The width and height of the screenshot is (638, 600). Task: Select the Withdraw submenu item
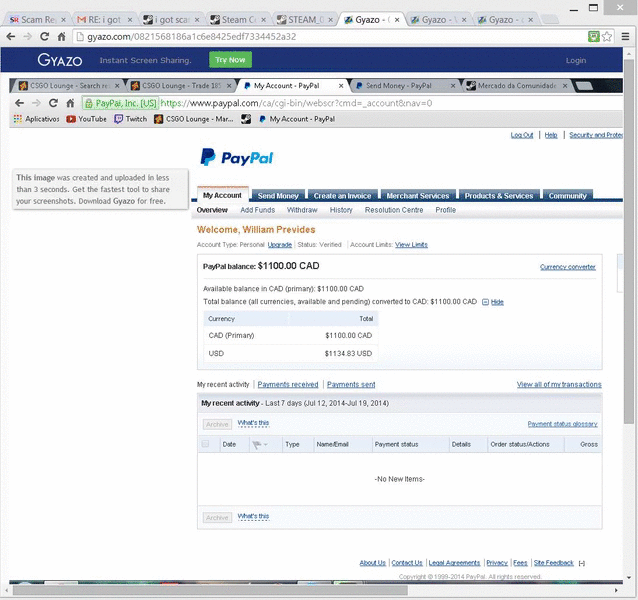point(302,210)
